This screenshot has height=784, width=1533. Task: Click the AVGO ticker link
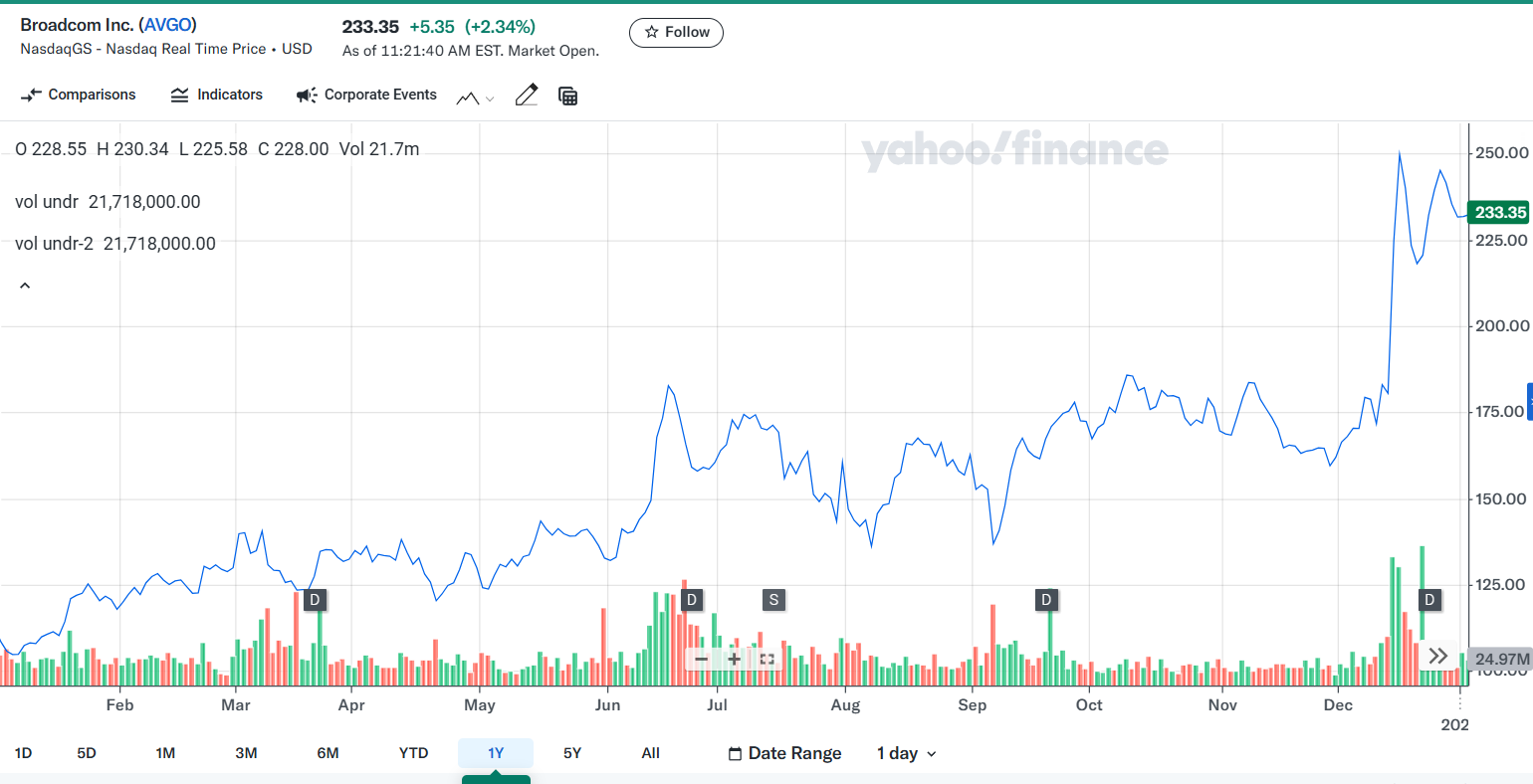coord(168,25)
